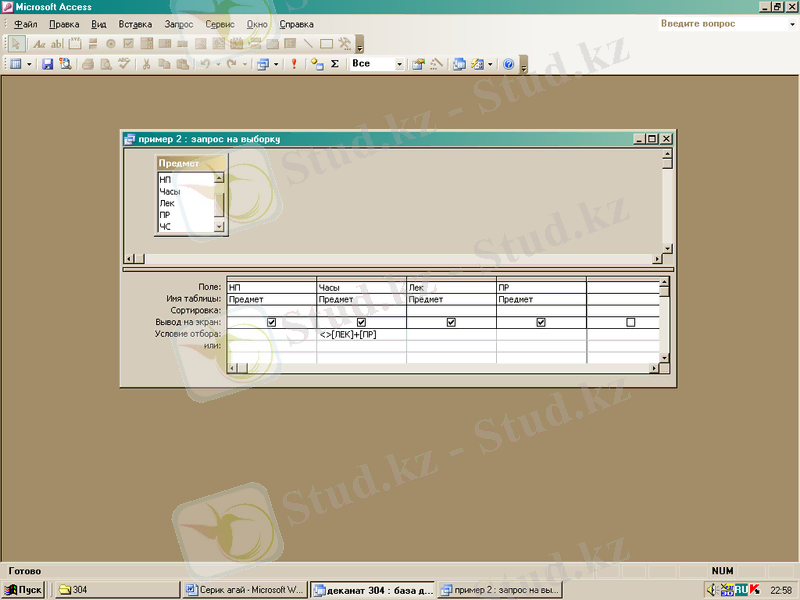Click the Database Window icon
Screen dimensions: 800x600
[x=459, y=64]
